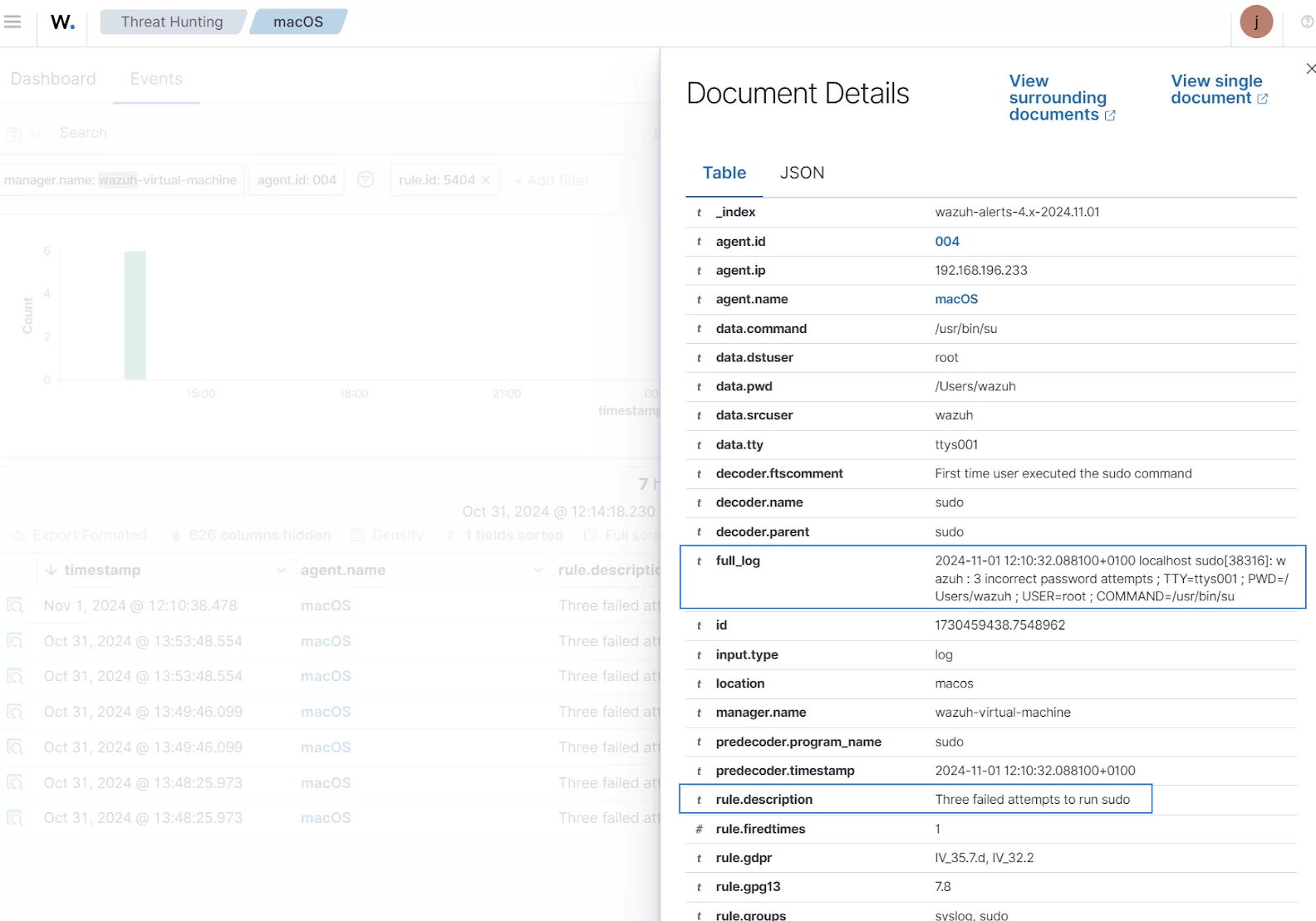
Task: Remove the rule.id: 5404 filter
Action: [486, 180]
